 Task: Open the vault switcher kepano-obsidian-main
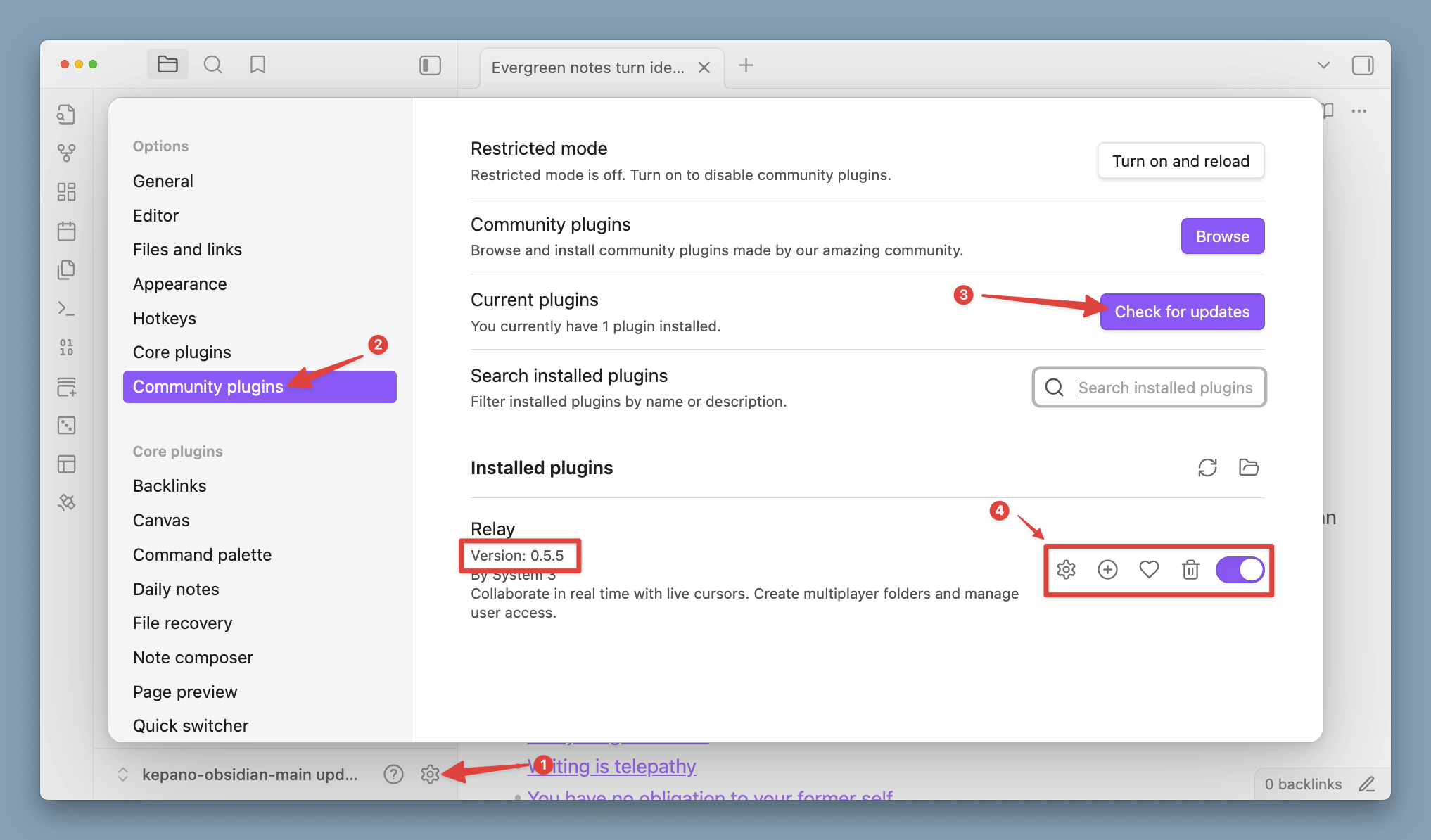239,775
